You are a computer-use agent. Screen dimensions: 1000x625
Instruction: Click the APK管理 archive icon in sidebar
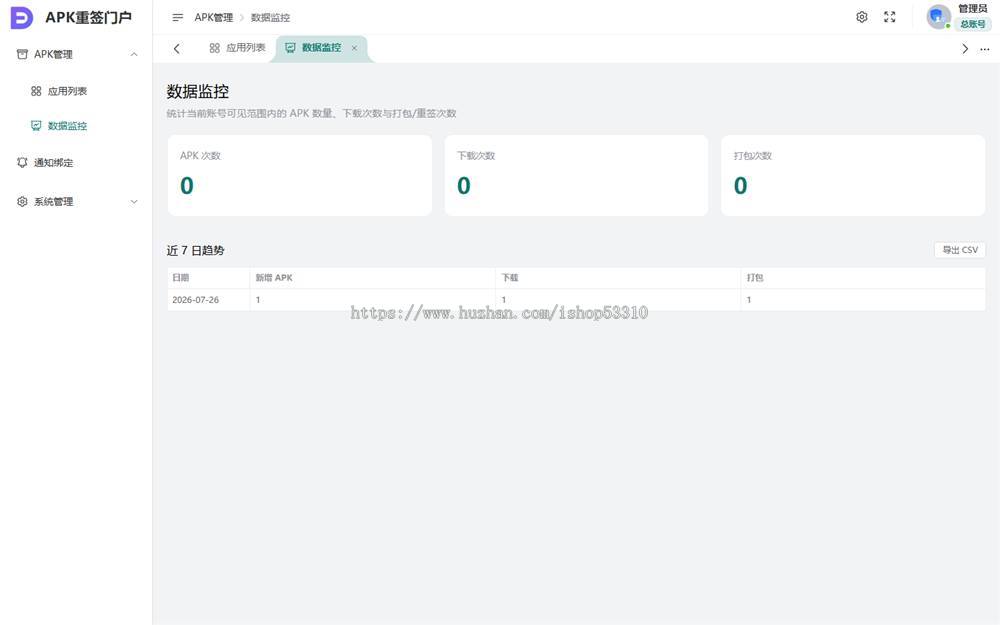(x=22, y=54)
